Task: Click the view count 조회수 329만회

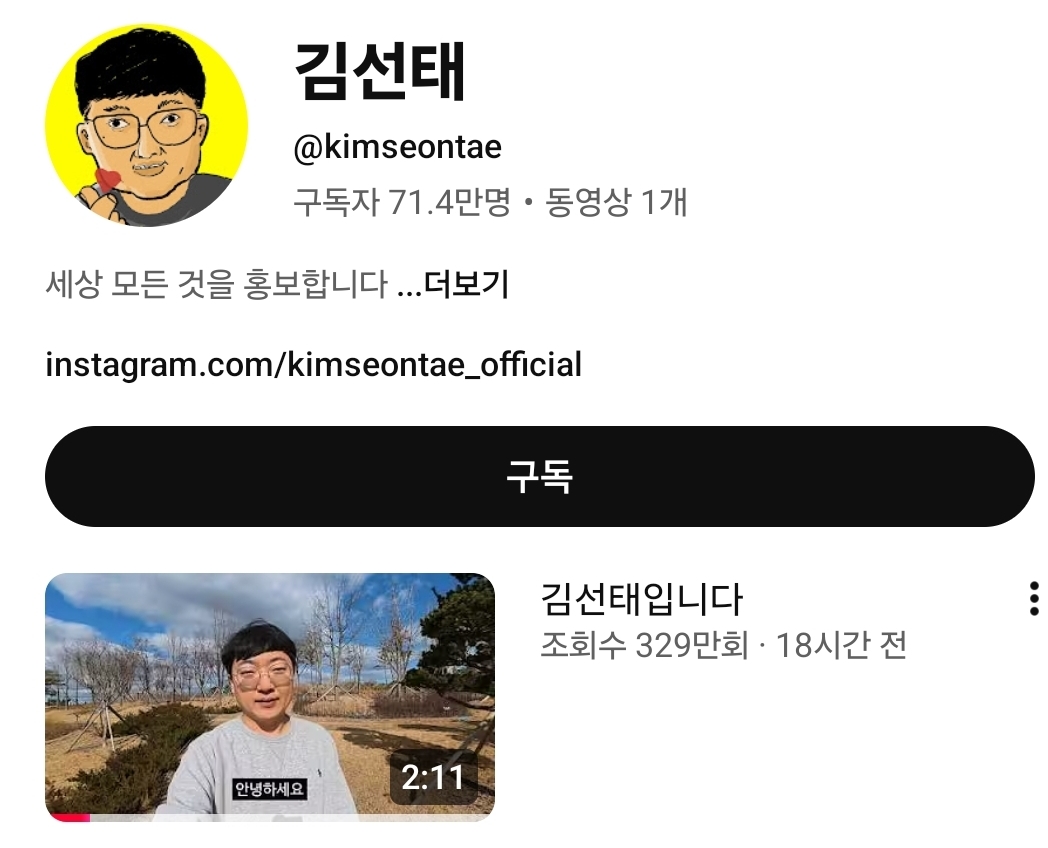Action: [x=644, y=645]
